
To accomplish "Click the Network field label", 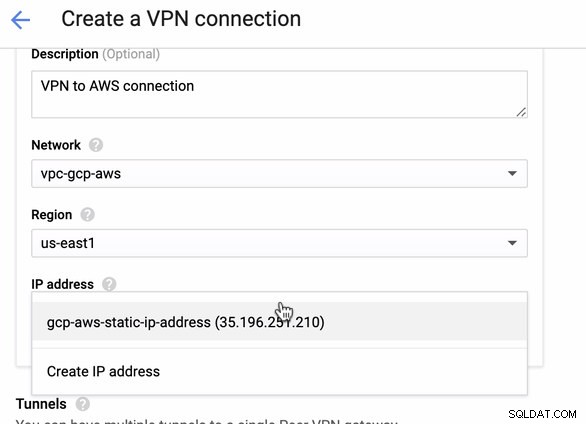I will pyautogui.click(x=56, y=145).
